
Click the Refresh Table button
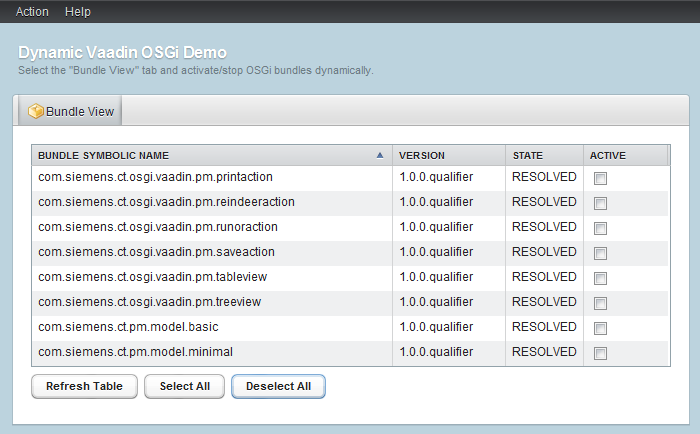coord(84,386)
